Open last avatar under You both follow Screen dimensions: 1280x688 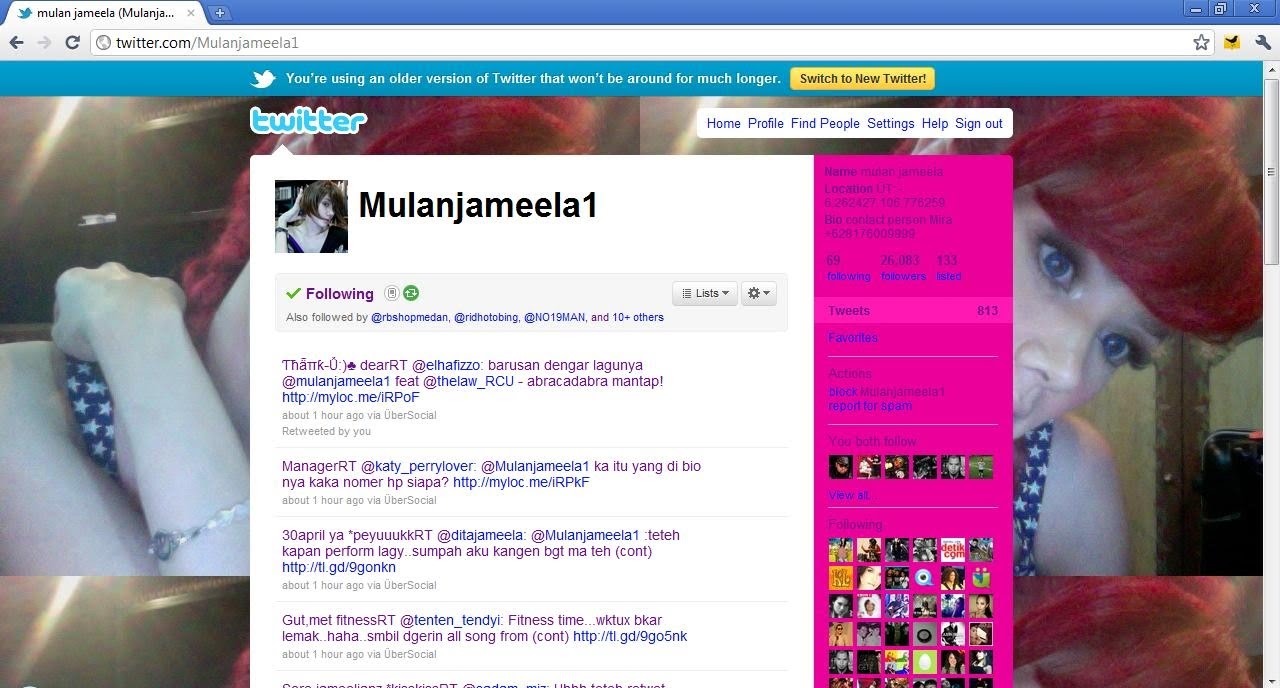tap(981, 467)
